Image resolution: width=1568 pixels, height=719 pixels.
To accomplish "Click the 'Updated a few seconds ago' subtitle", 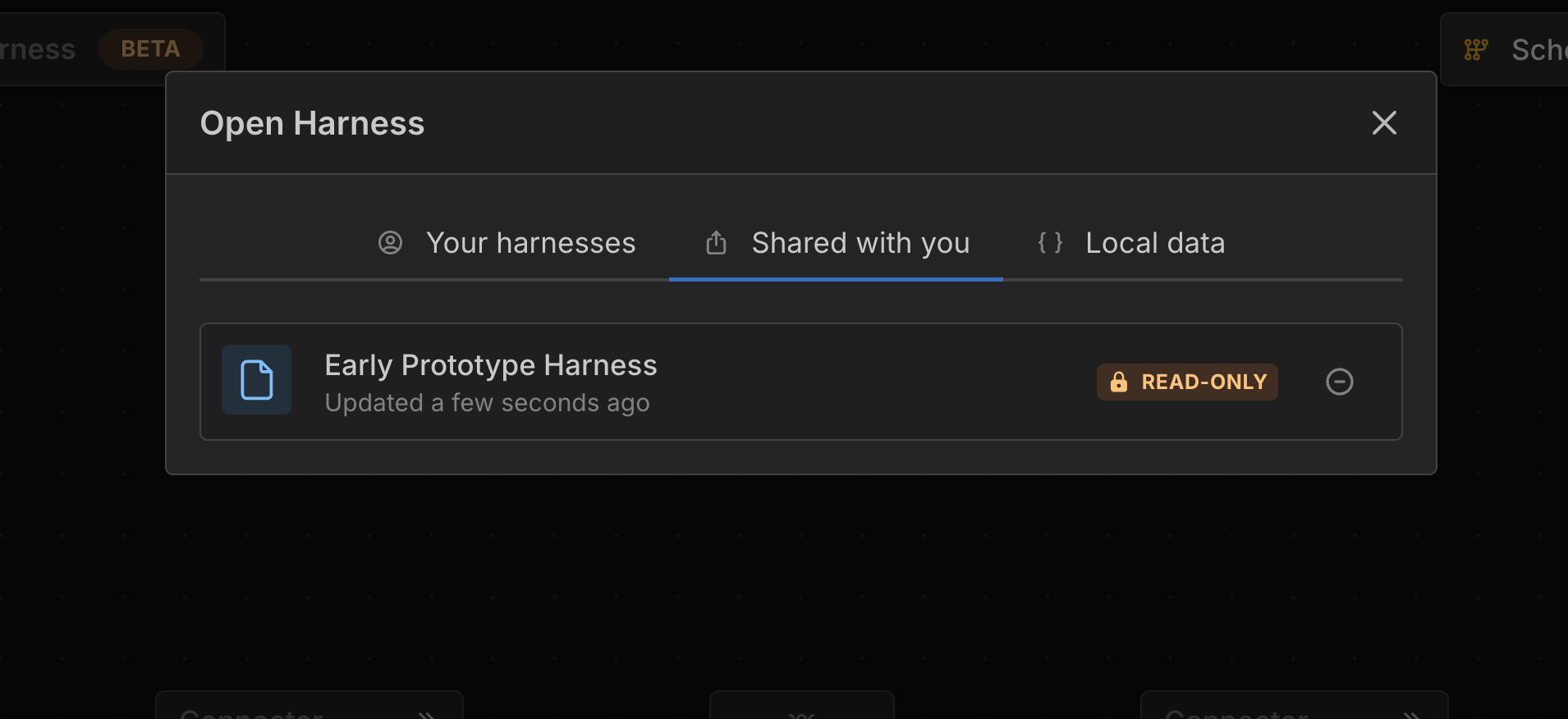I will click(x=487, y=403).
